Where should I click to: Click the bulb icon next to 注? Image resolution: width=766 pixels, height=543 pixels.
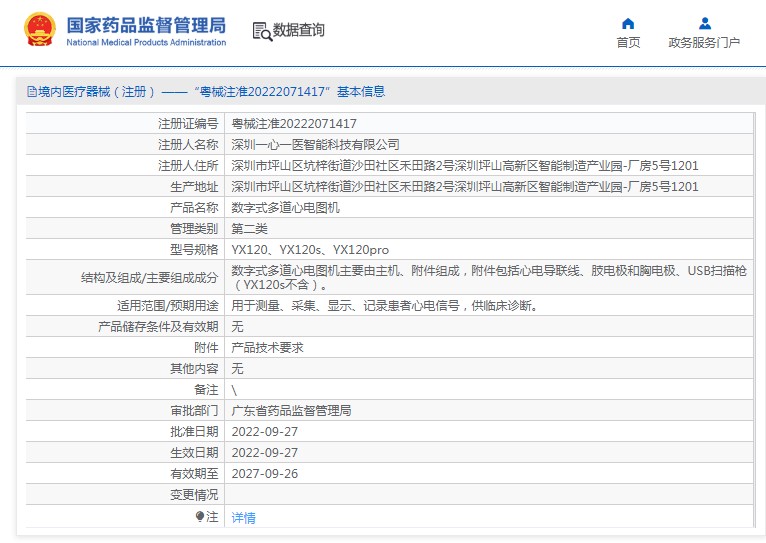[x=200, y=516]
